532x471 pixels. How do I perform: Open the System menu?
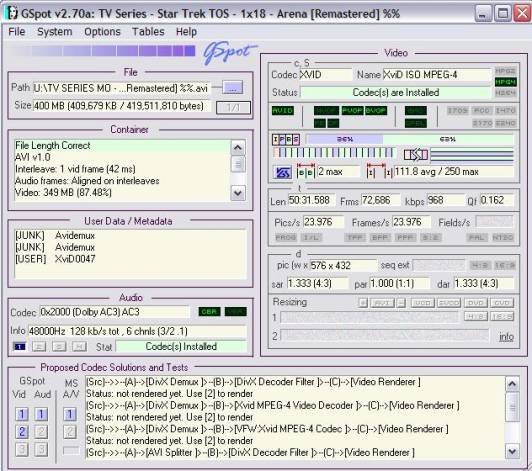(x=55, y=32)
